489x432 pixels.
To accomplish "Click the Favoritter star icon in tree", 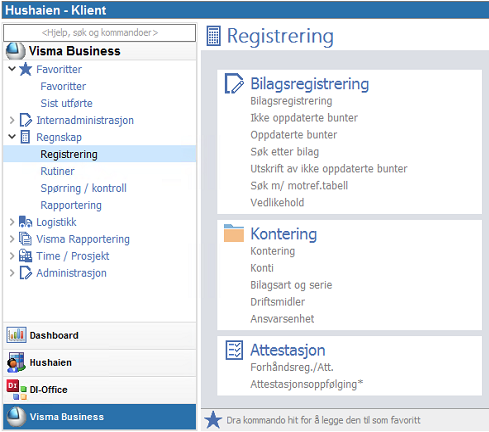I will tap(25, 69).
